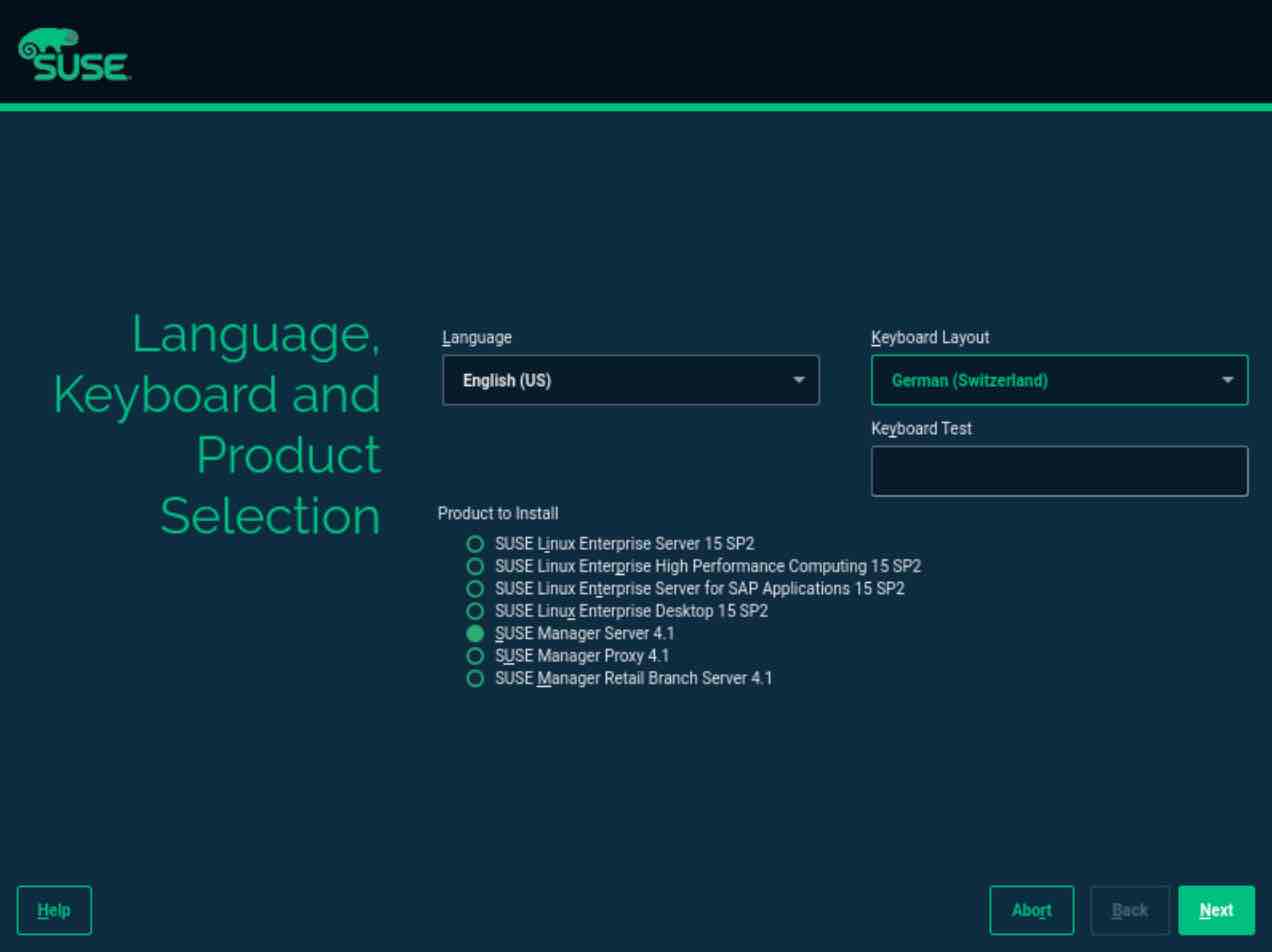Select SUSE Manager Server 4.1 radio button
The image size is (1272, 952).
475,633
